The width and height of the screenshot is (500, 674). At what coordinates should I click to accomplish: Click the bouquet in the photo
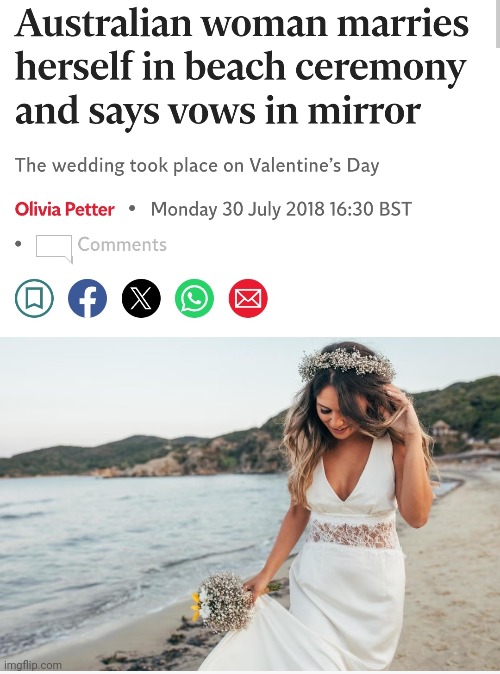click(224, 602)
